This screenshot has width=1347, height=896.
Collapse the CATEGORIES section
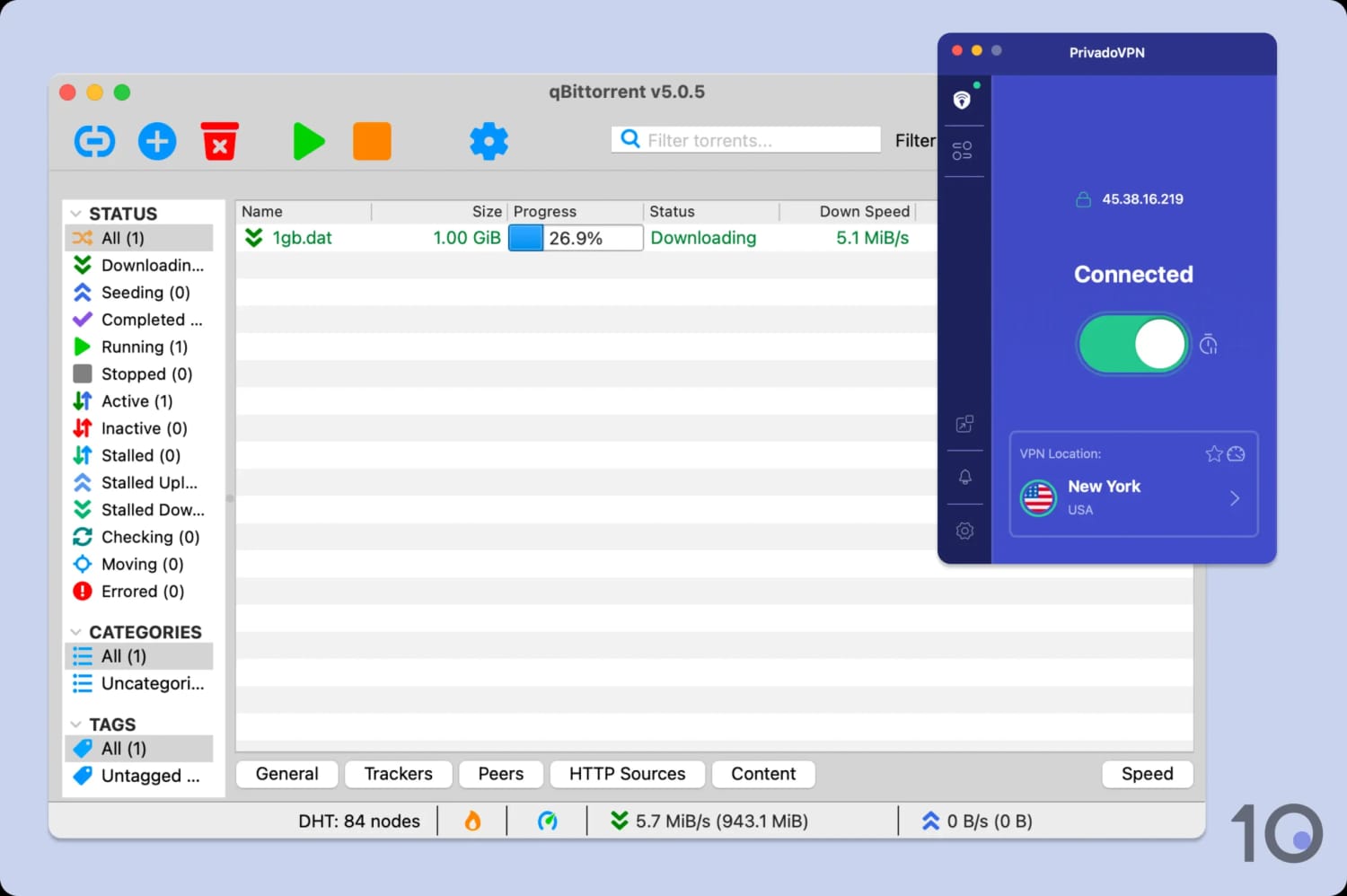[x=75, y=631]
